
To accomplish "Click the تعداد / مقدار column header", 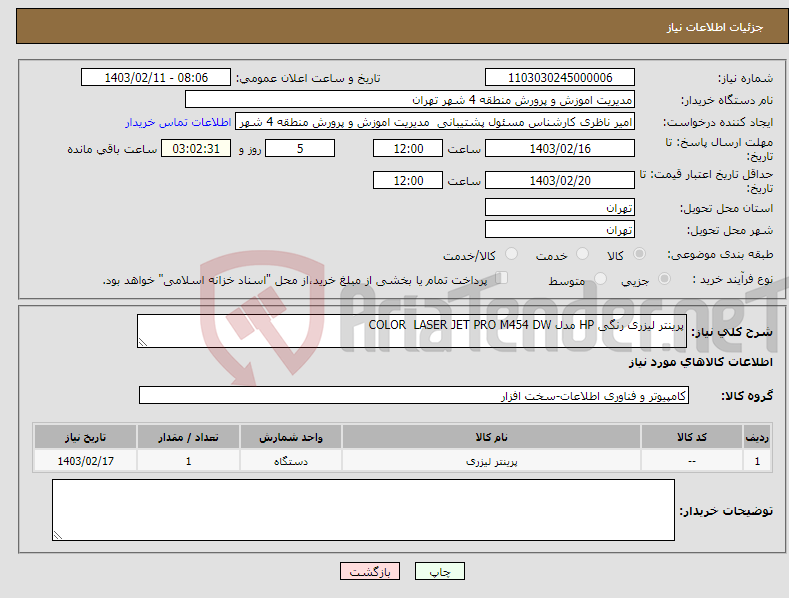I will [188, 437].
